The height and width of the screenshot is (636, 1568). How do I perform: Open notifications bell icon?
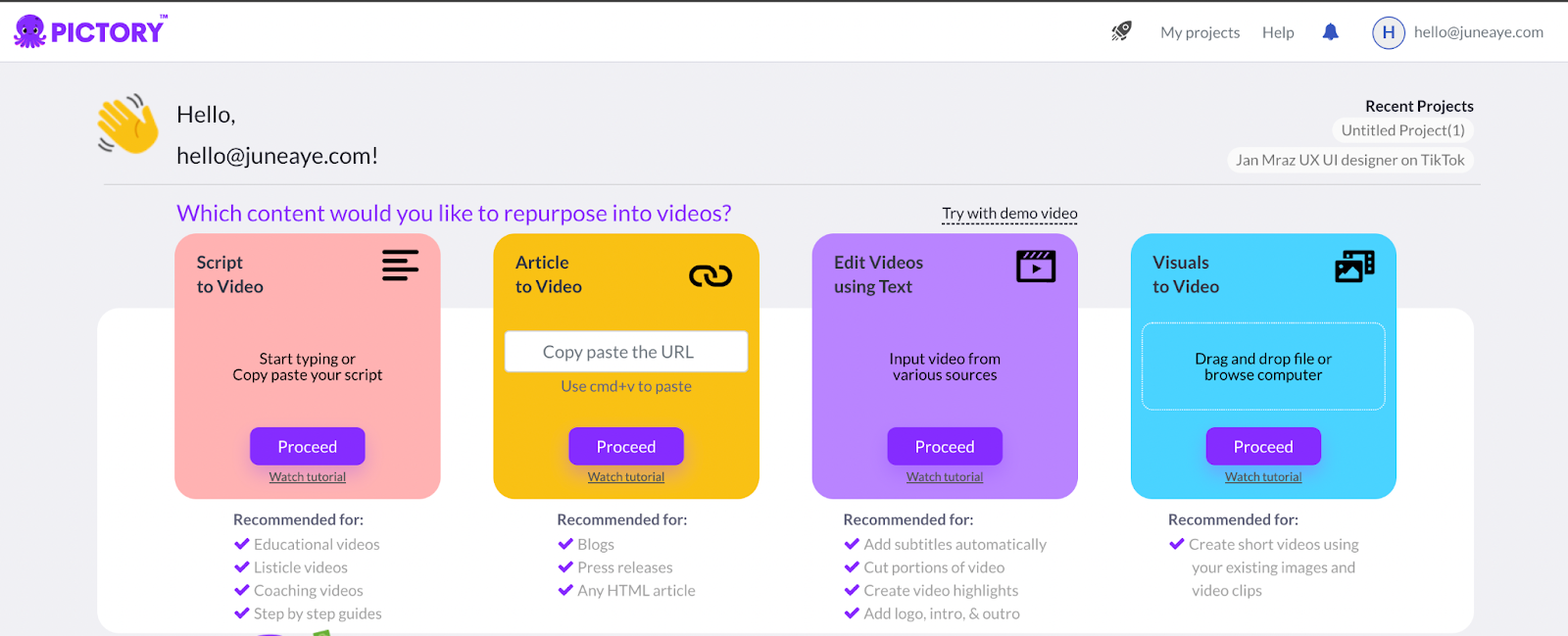[x=1330, y=32]
